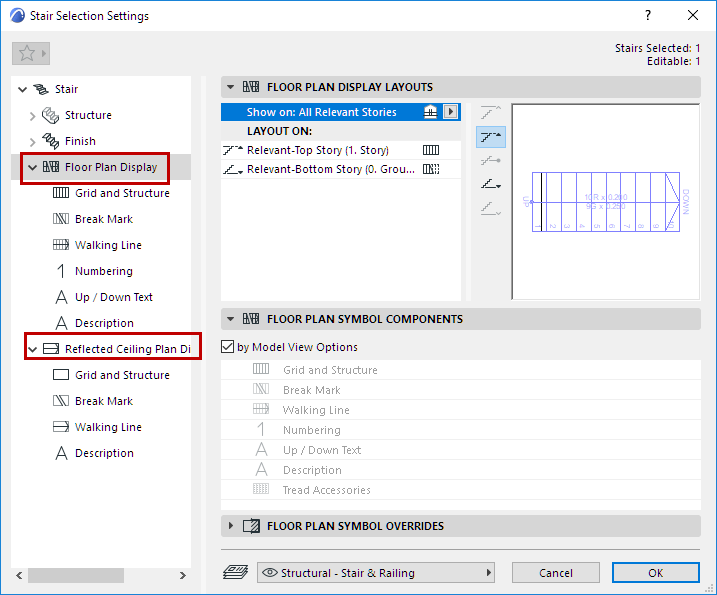Expand the Structure tree node
The image size is (717, 595).
32,116
